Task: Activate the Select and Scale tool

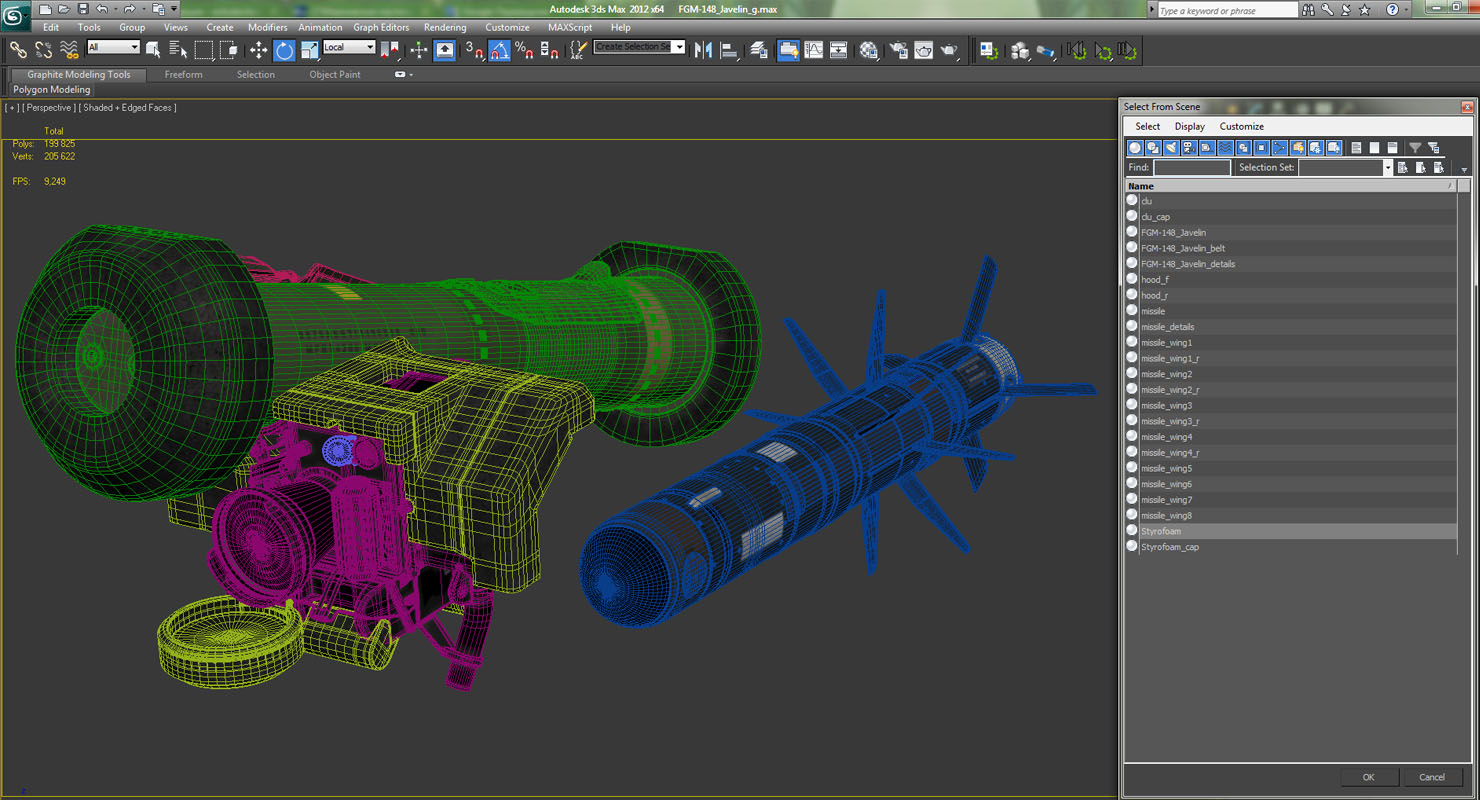Action: [309, 49]
